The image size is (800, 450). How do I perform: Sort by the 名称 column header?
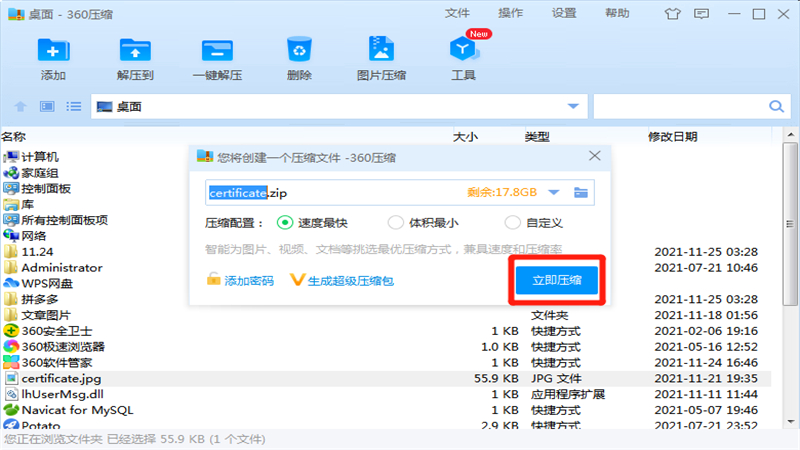click(14, 136)
